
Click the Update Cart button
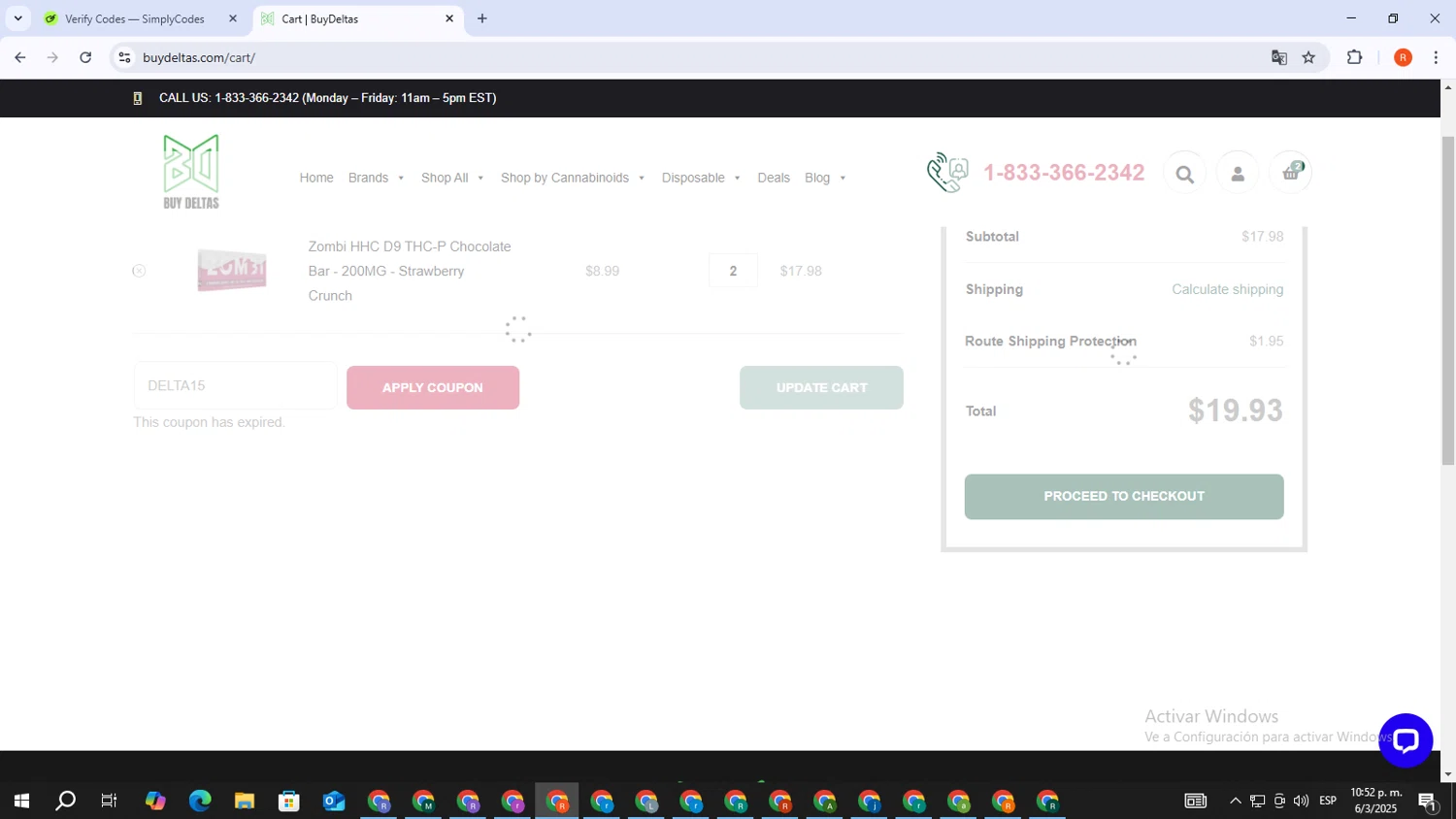click(x=821, y=387)
